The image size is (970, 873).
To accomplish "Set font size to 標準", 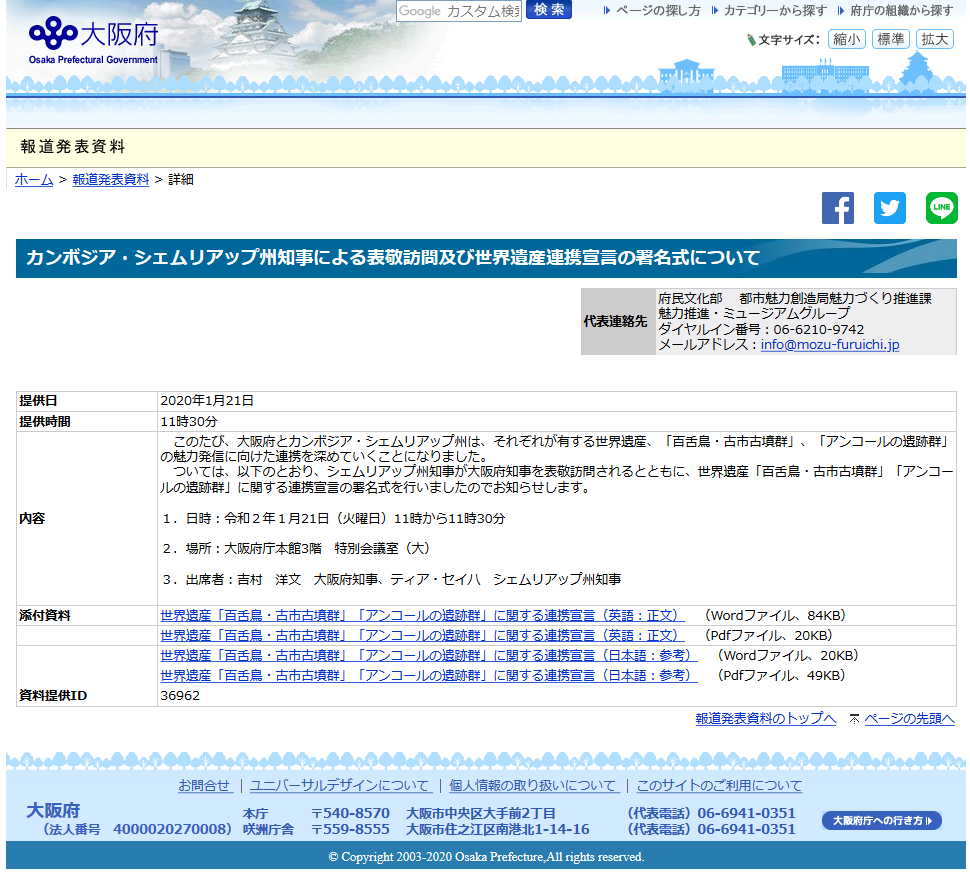I will point(890,39).
